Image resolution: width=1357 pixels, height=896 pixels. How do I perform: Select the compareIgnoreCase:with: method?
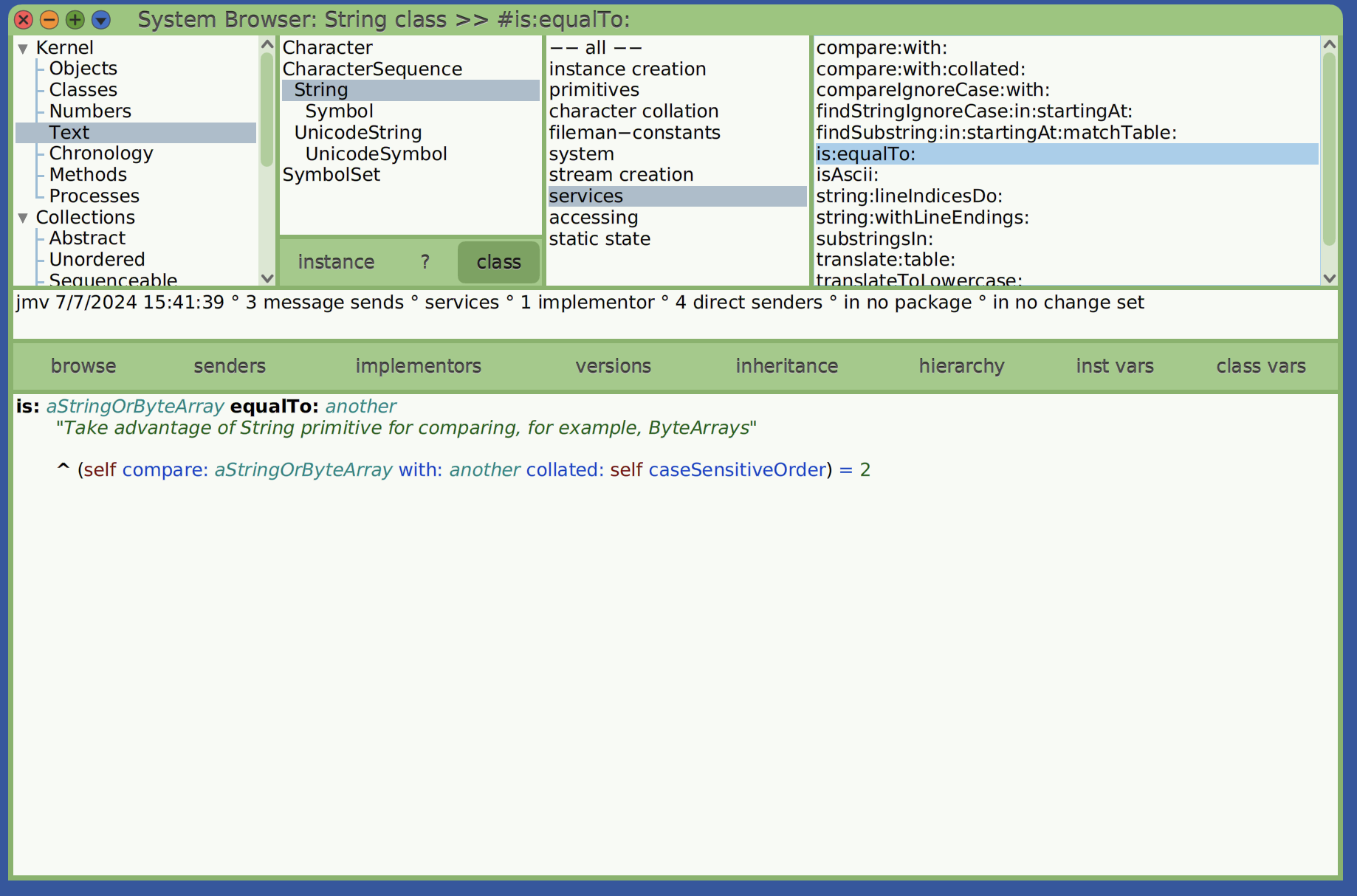[x=933, y=90]
